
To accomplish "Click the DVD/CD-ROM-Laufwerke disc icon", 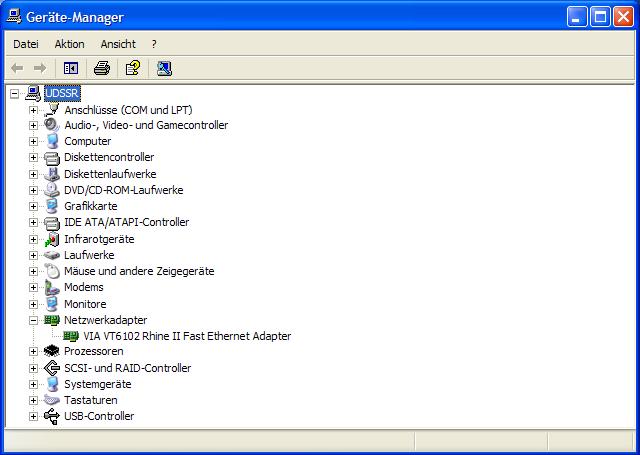I will pyautogui.click(x=52, y=190).
